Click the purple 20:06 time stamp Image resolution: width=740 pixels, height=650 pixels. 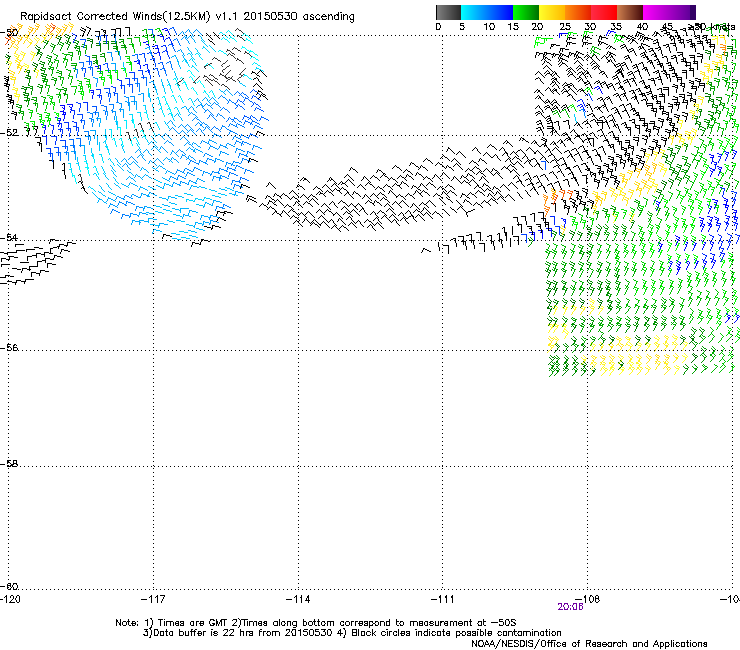coord(570,607)
